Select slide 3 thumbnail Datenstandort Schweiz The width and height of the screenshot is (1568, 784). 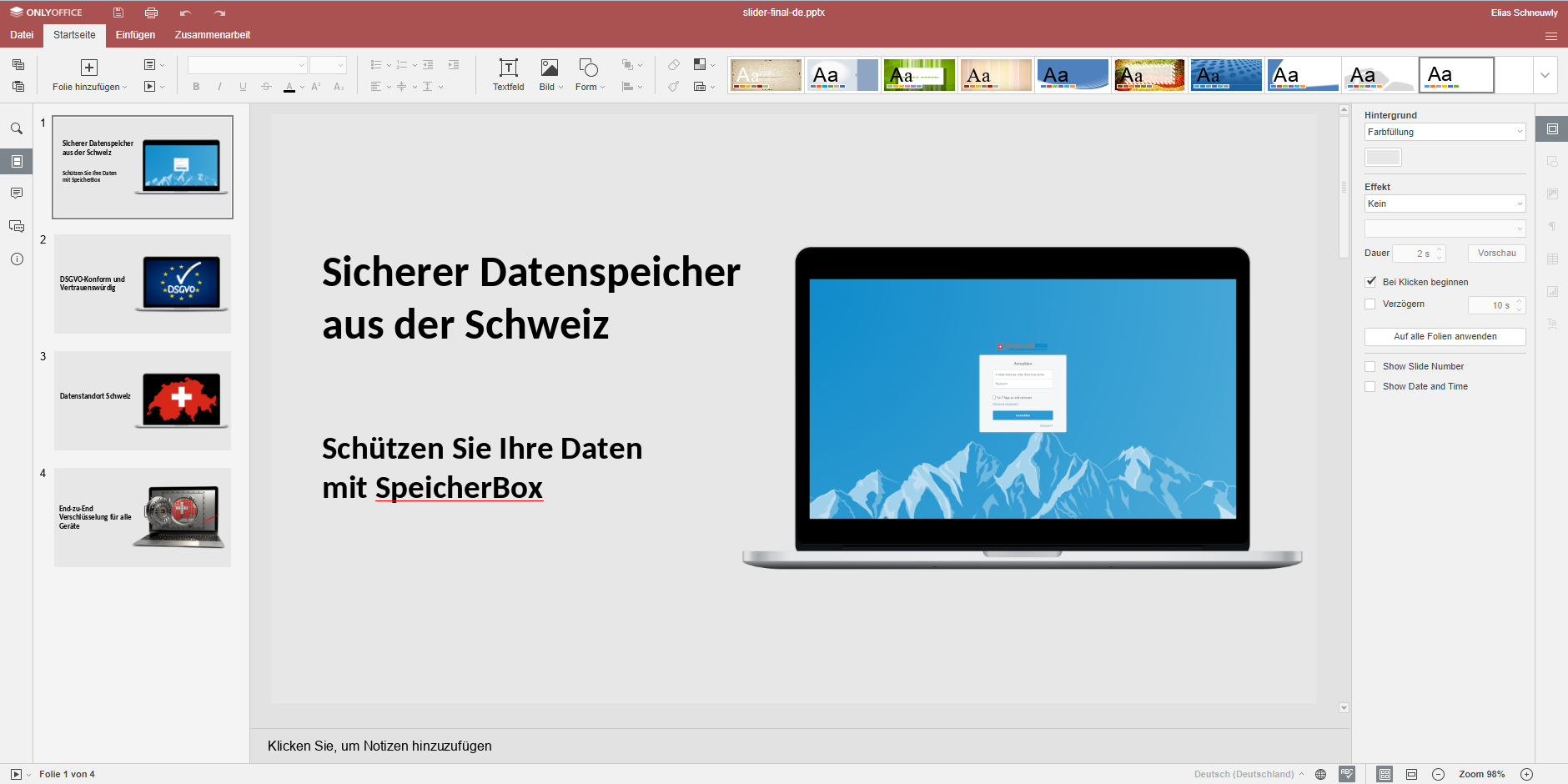[143, 400]
